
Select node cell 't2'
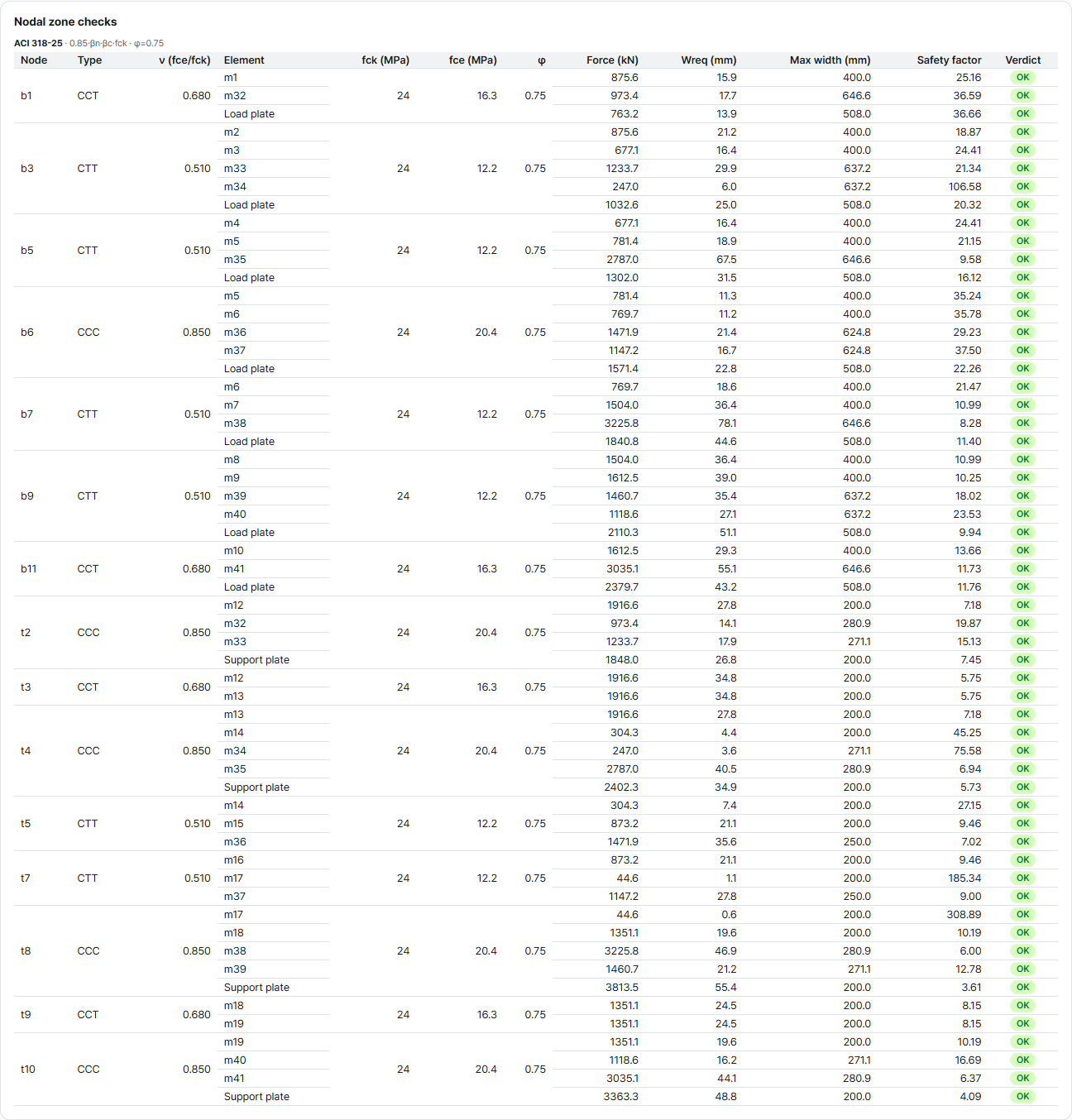[x=26, y=632]
